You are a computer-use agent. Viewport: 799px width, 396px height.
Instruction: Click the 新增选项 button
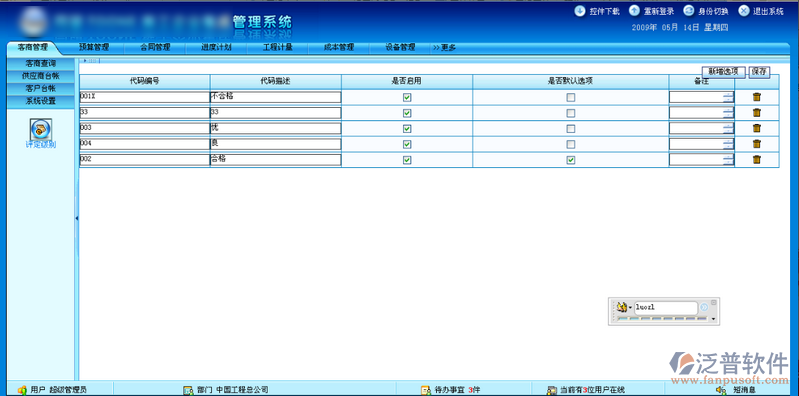(724, 72)
